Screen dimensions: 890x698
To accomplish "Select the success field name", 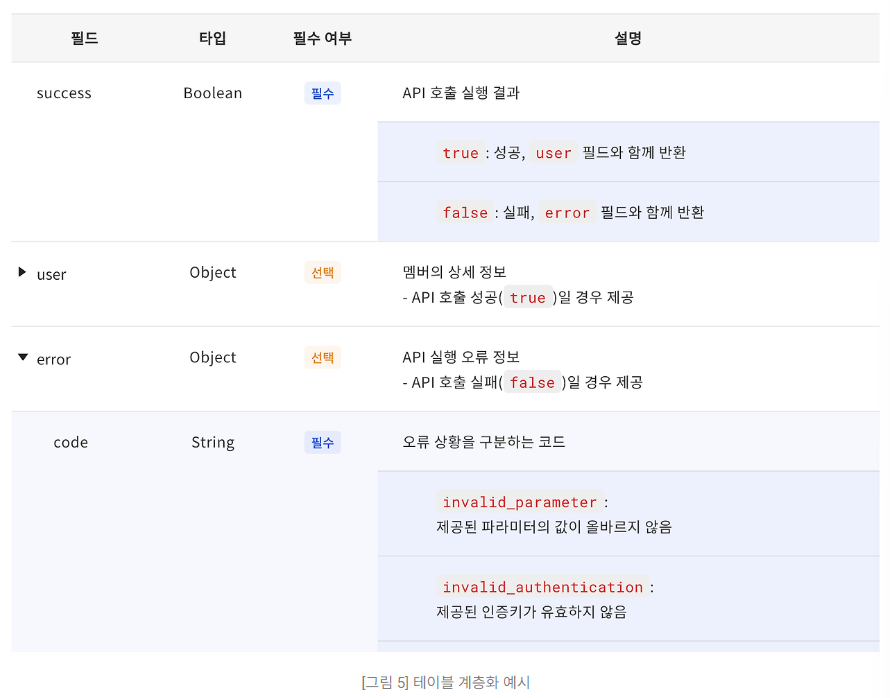I will (64, 93).
